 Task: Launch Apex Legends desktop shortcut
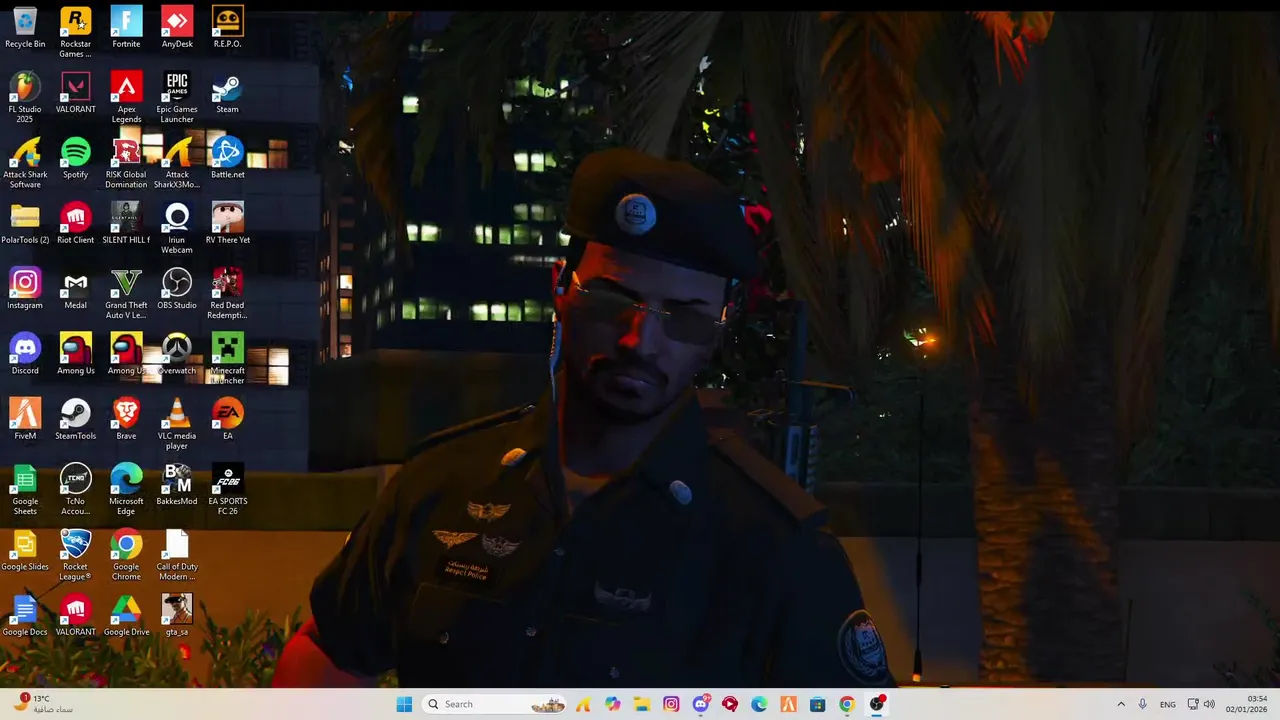click(x=126, y=98)
